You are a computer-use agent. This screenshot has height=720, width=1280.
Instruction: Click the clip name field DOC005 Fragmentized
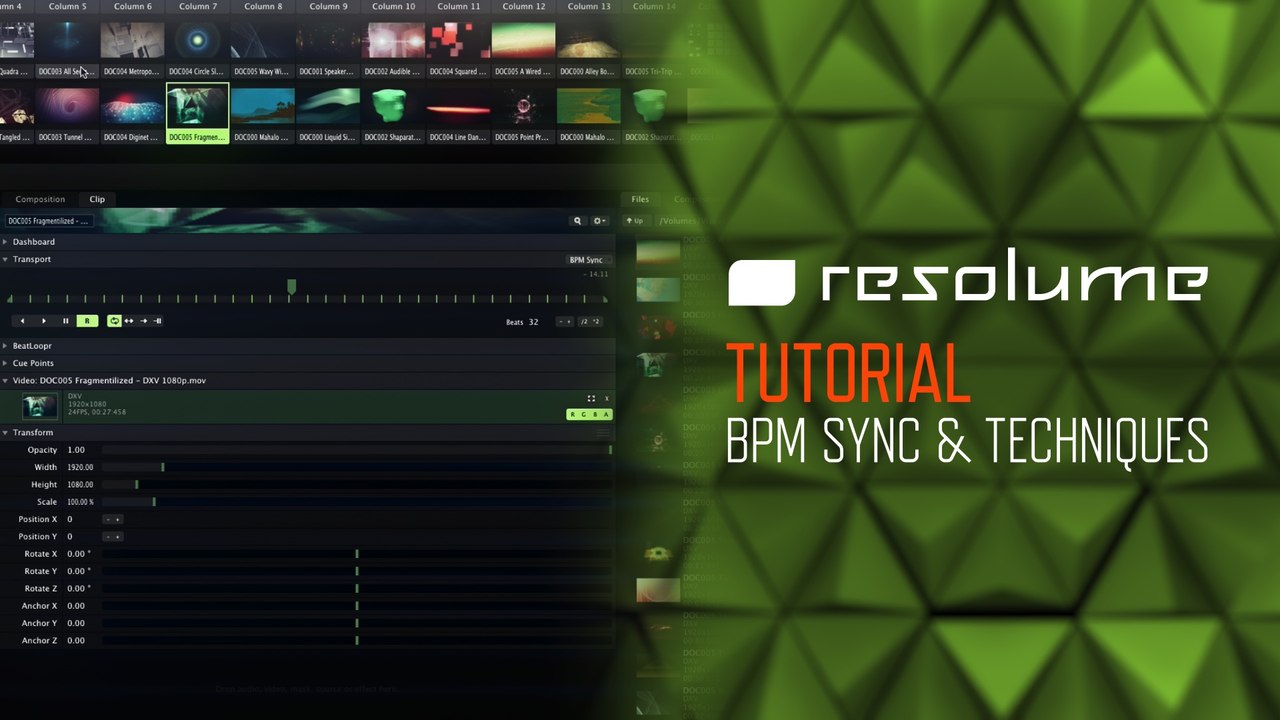(49, 221)
